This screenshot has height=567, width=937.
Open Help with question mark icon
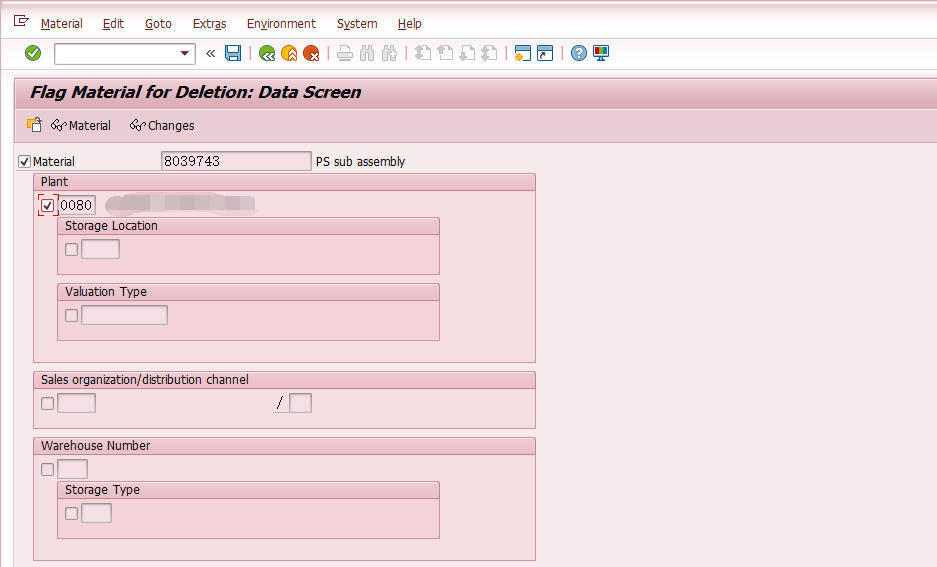[578, 53]
